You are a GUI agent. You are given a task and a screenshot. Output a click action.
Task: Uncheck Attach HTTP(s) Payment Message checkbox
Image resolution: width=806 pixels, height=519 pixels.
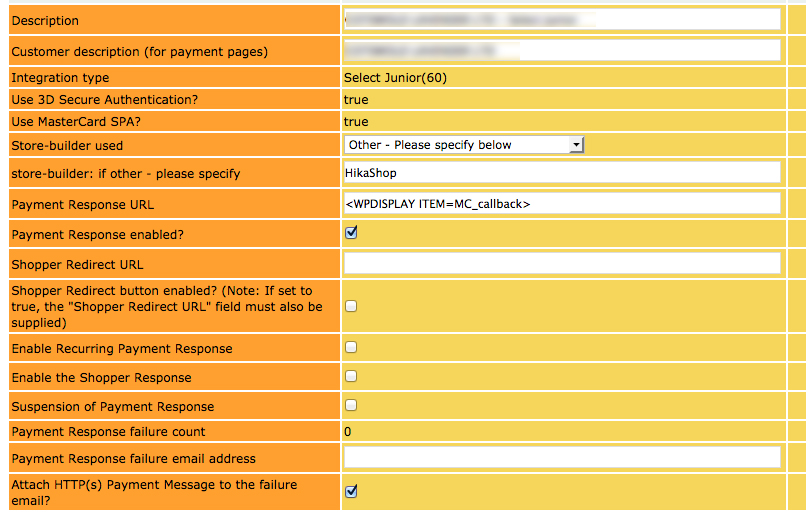(351, 491)
